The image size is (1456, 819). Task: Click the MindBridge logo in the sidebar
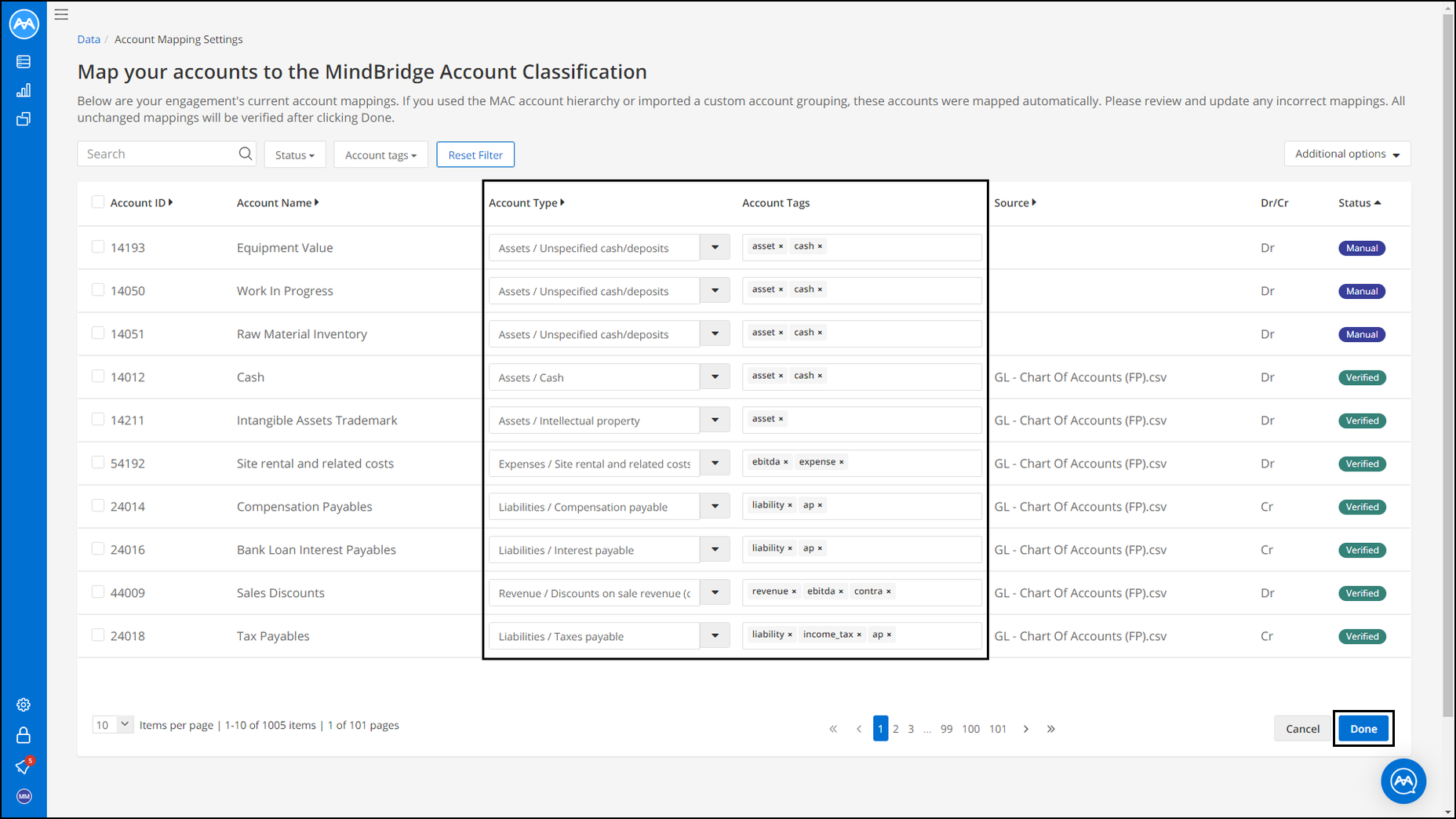[24, 24]
